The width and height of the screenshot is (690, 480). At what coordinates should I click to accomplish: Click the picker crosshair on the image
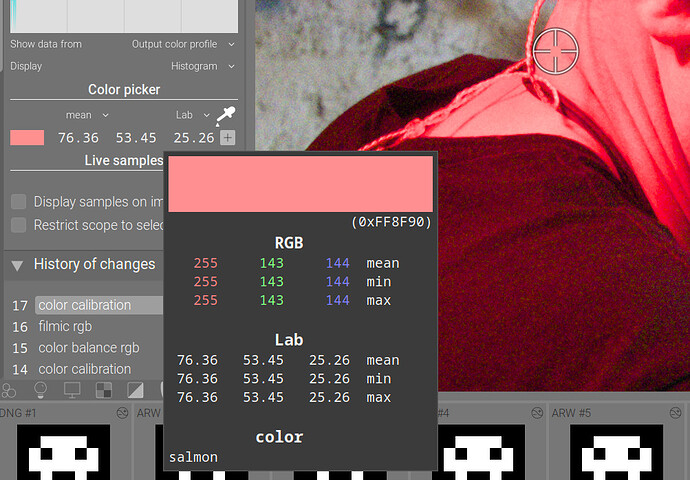click(555, 51)
